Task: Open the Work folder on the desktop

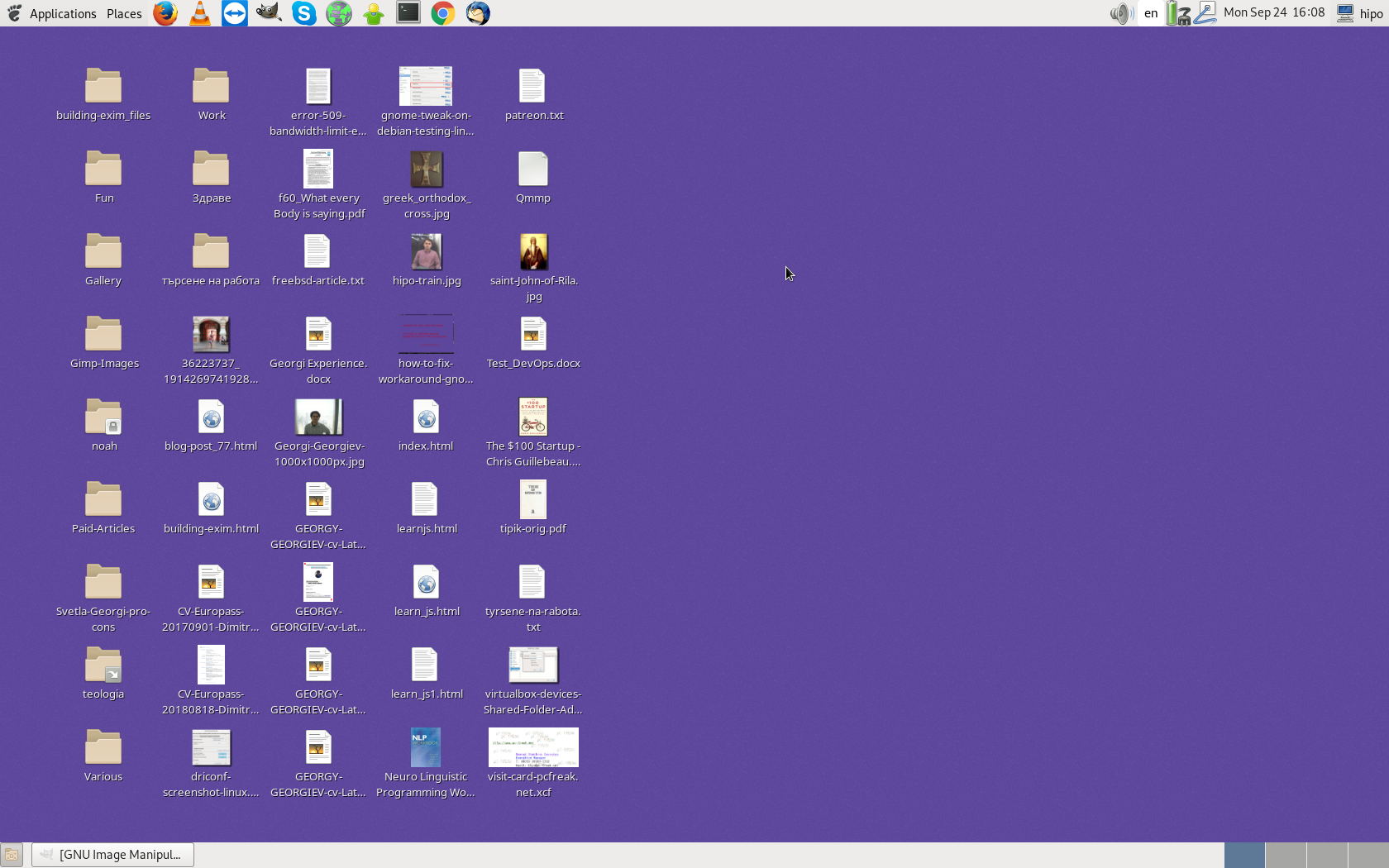Action: (x=211, y=87)
